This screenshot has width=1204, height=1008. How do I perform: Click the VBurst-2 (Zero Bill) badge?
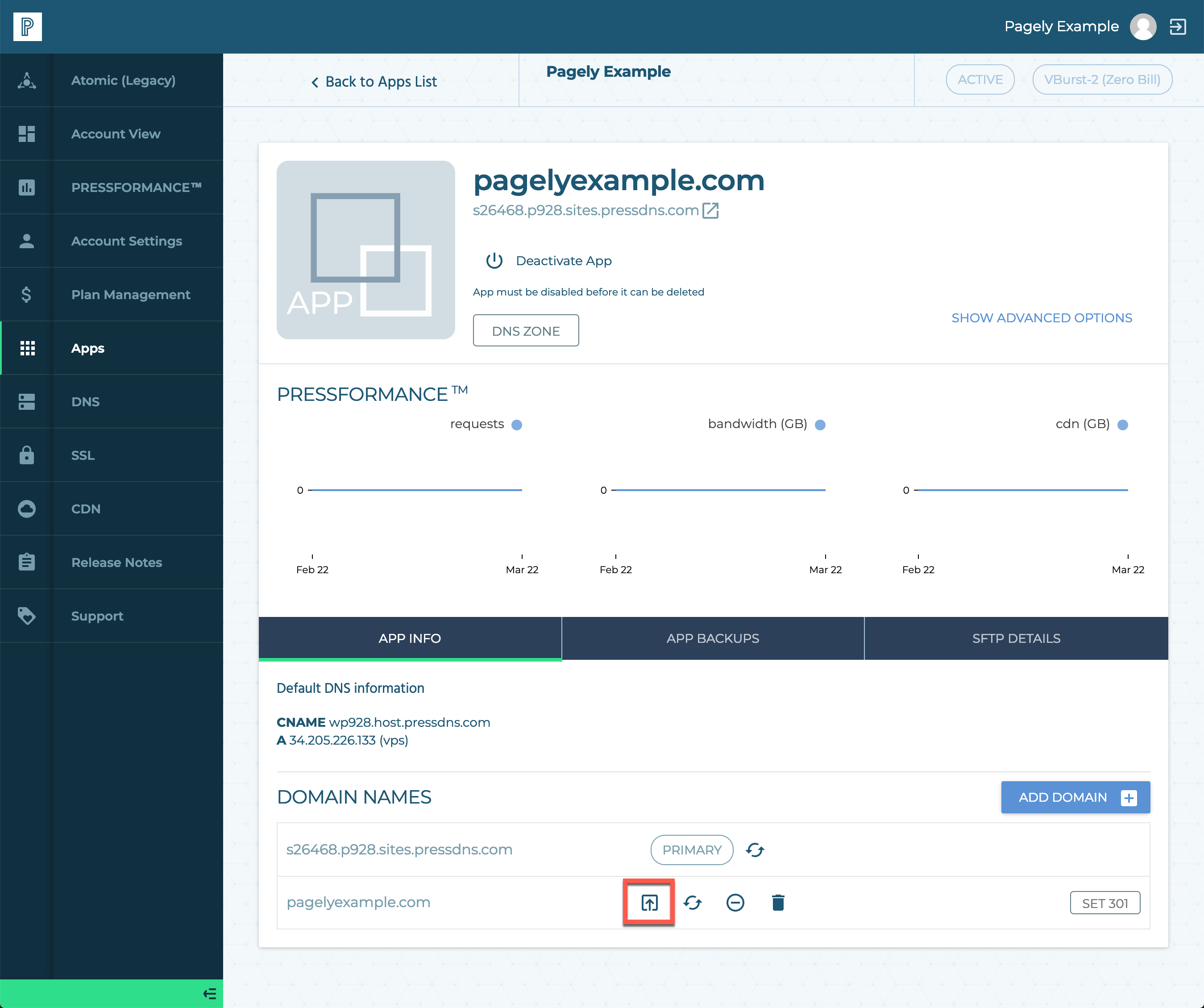click(1102, 80)
